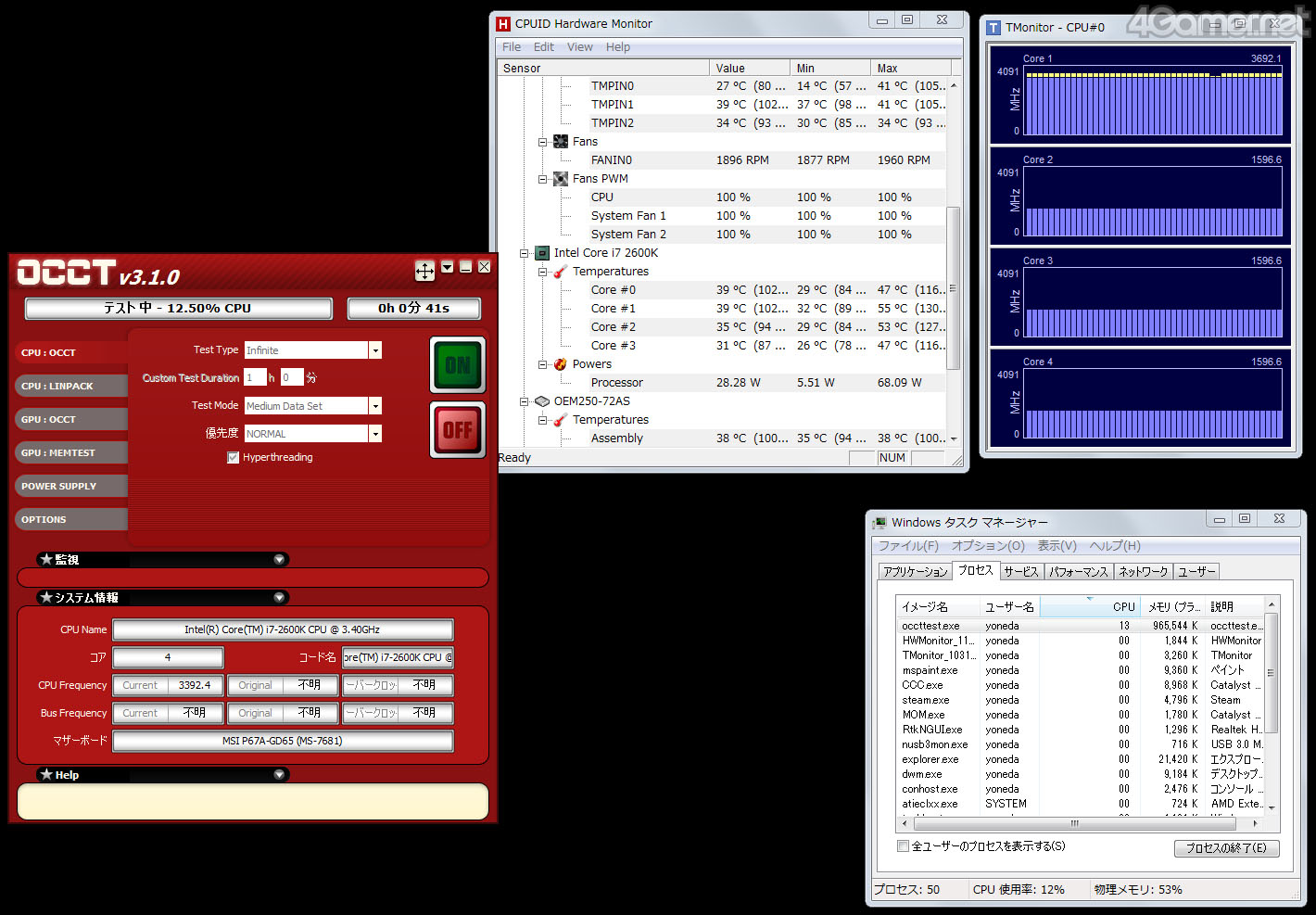Click the Task Manager horizontal scrollbar thumb
This screenshot has width=1316, height=915.
(1075, 823)
